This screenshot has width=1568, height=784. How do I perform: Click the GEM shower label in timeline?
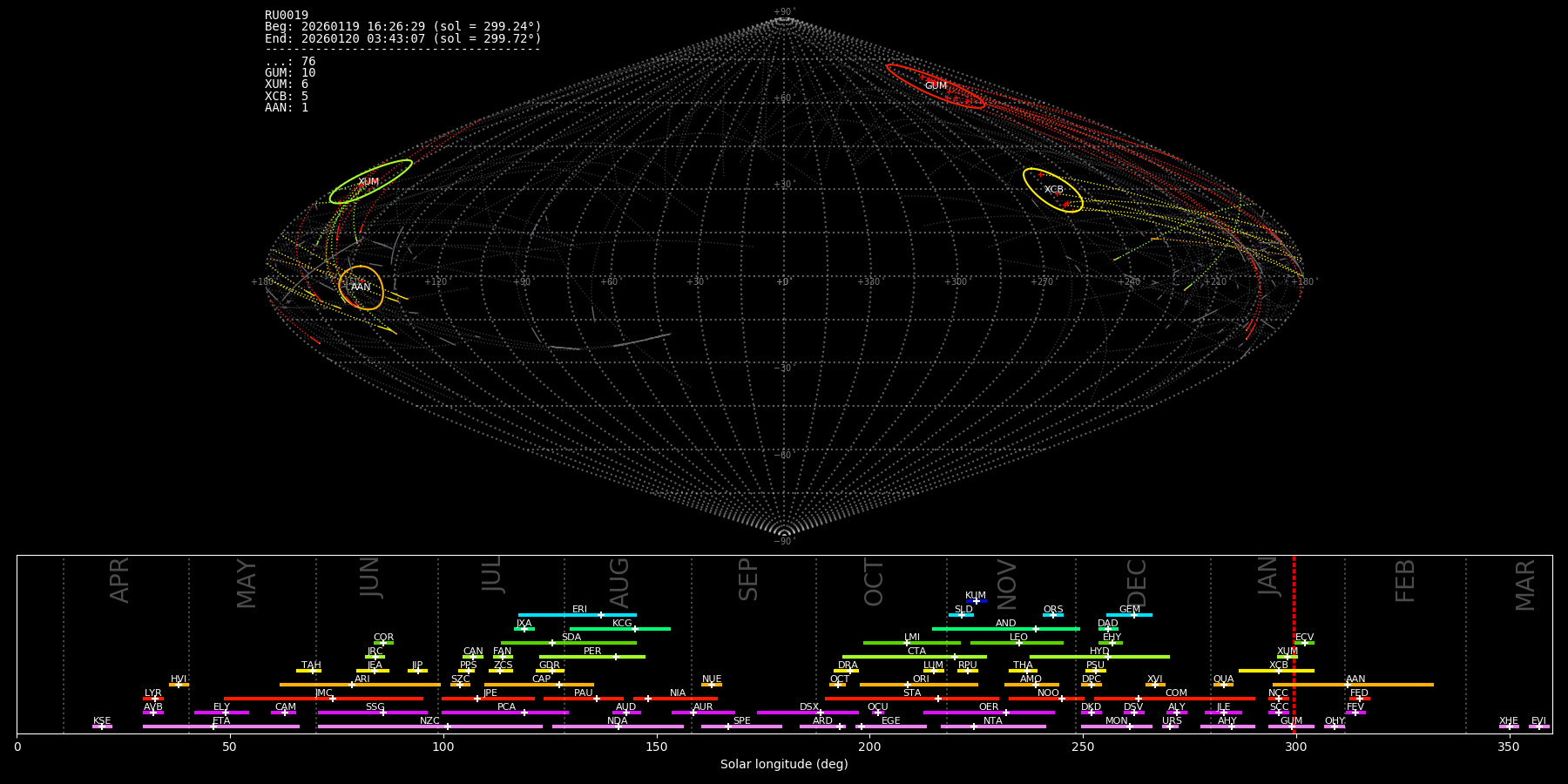[1130, 610]
